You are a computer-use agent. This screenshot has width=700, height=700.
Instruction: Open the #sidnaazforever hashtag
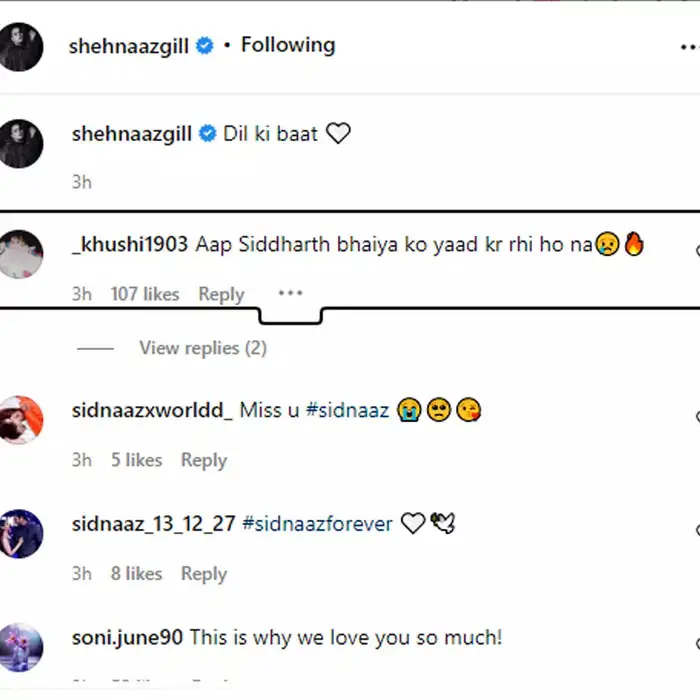[x=317, y=524]
